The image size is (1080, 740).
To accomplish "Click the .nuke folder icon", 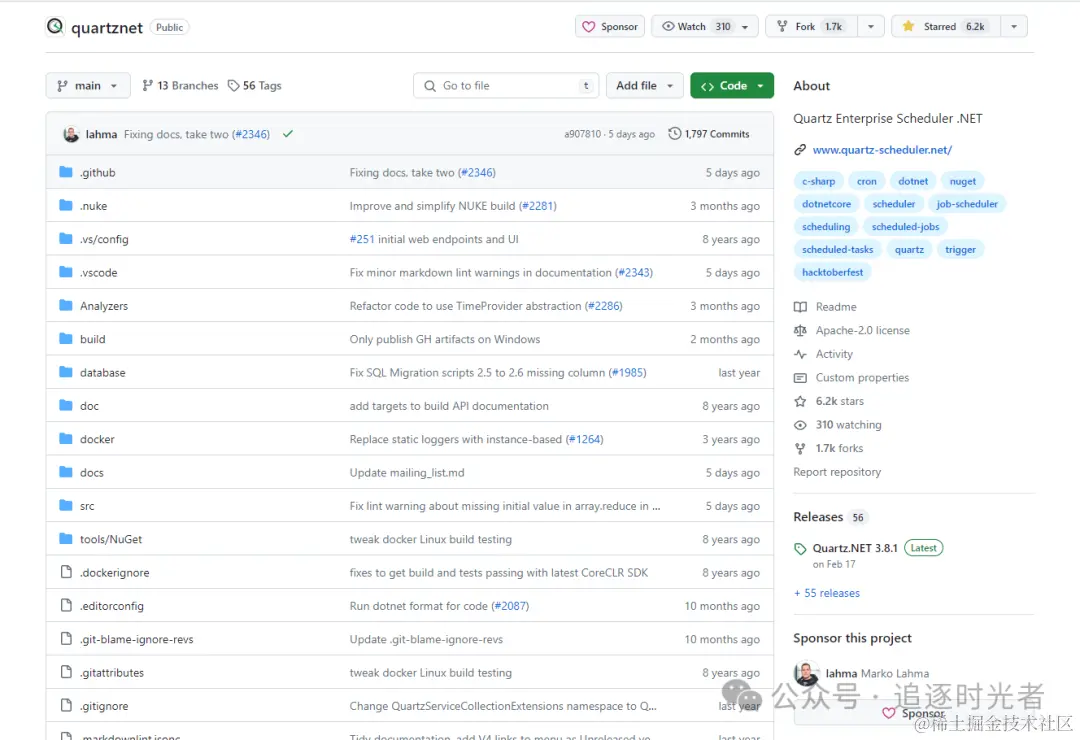I will [x=65, y=205].
